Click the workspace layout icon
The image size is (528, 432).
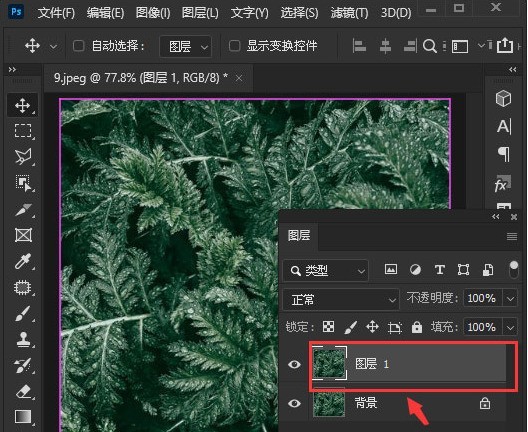[x=460, y=46]
